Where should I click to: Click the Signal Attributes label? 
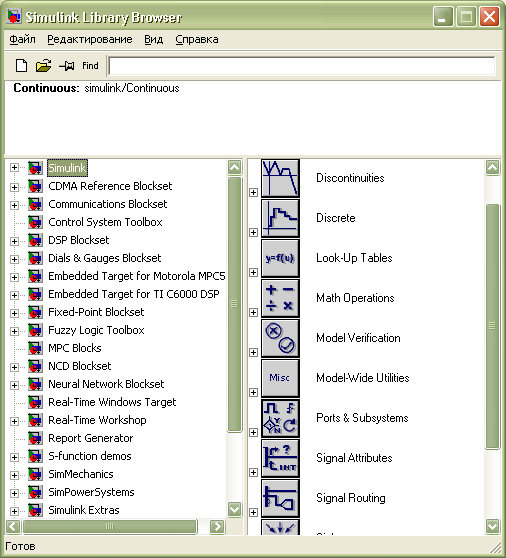(354, 458)
